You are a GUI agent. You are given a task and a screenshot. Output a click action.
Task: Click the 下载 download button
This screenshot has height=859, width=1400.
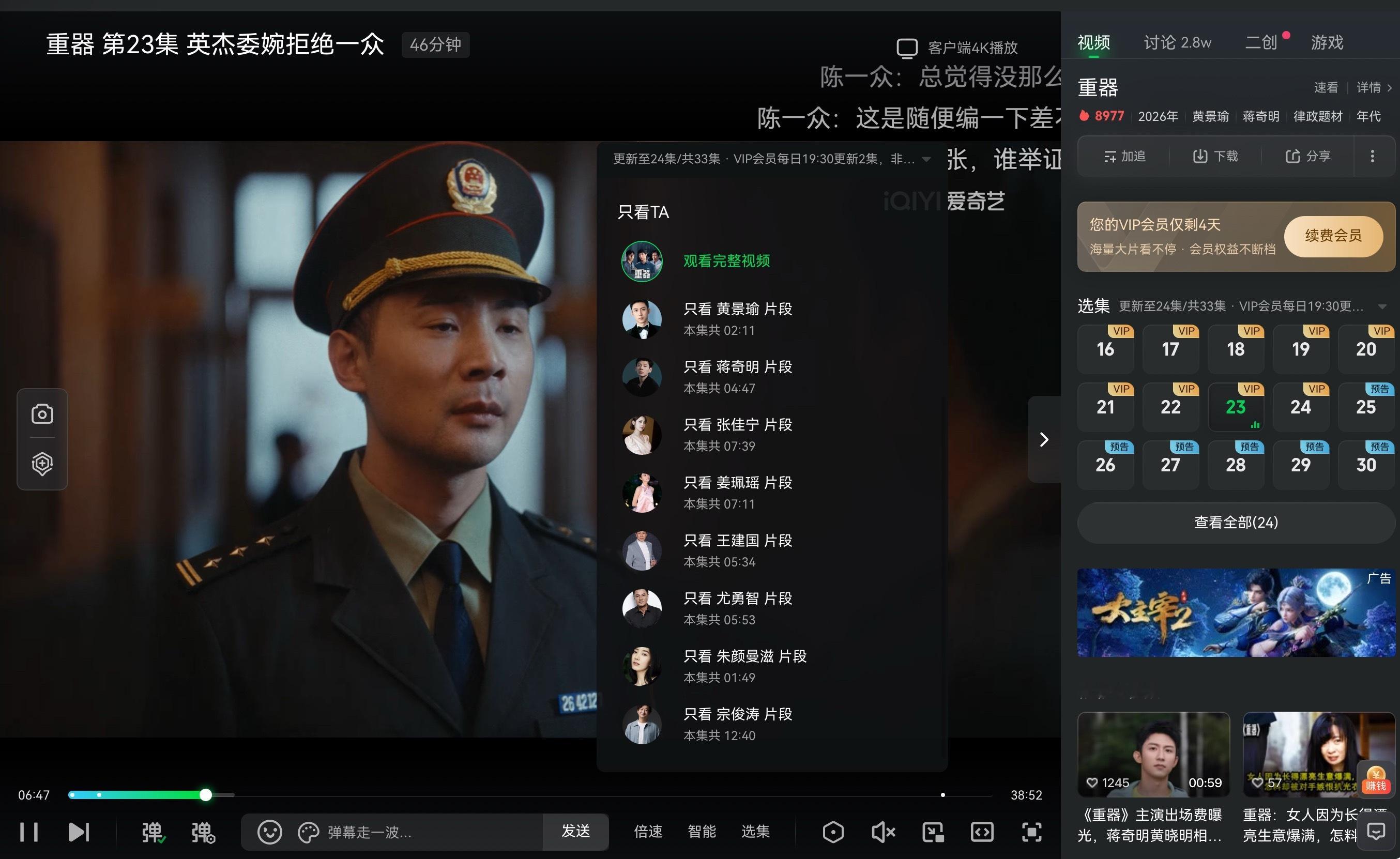pos(1215,156)
